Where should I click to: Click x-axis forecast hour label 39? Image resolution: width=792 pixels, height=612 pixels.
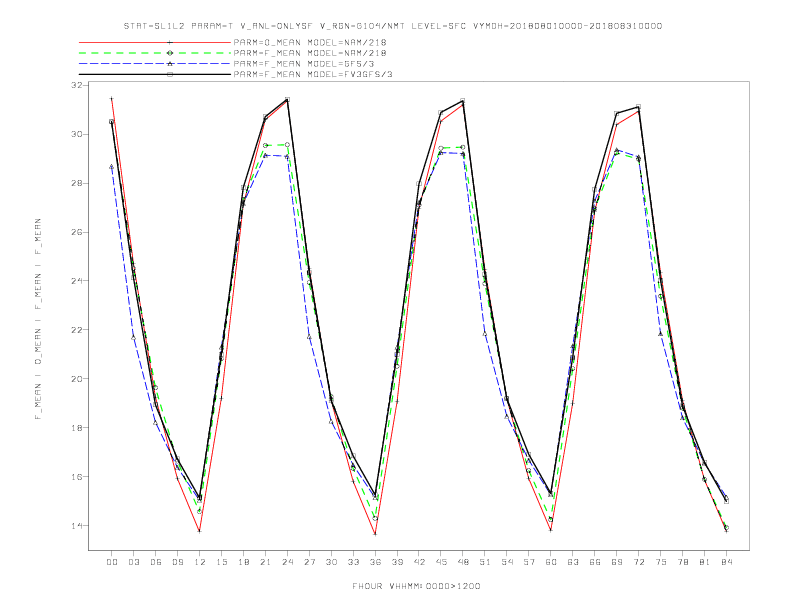coord(397,562)
